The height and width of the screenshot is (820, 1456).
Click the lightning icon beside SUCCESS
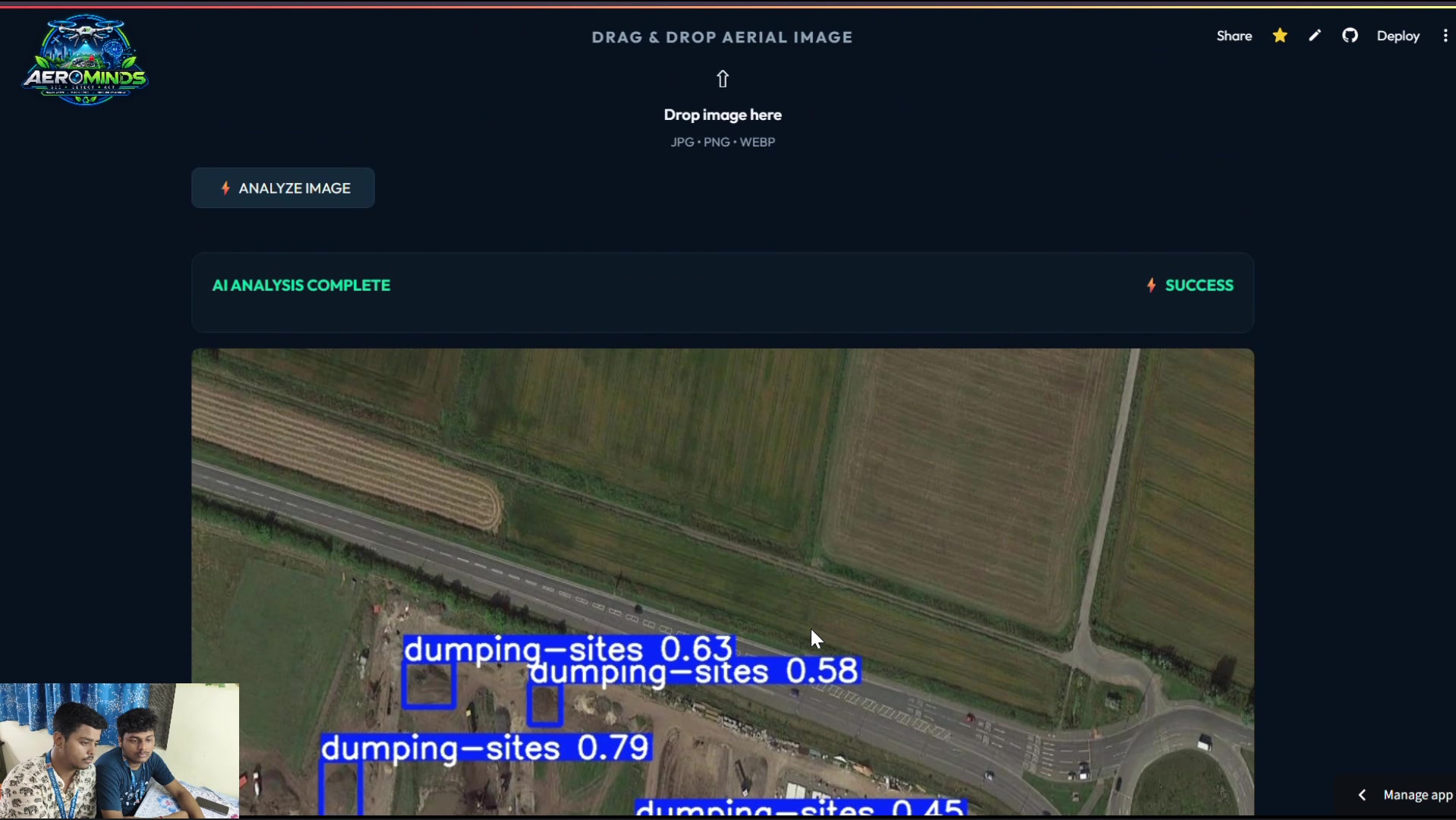(1152, 285)
